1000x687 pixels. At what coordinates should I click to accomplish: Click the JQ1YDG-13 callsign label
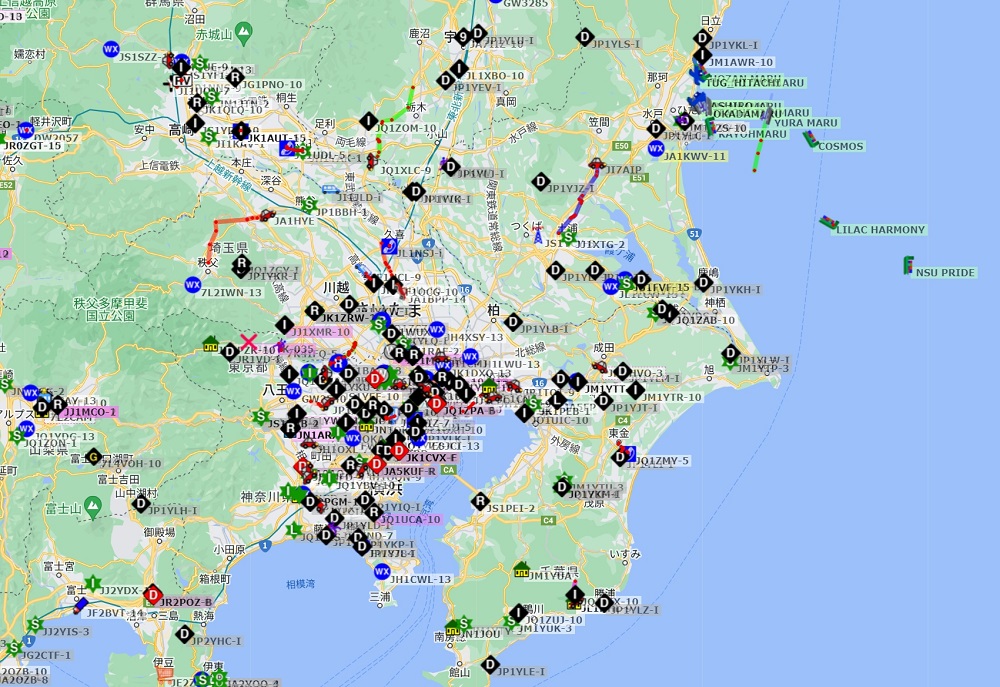[65, 437]
